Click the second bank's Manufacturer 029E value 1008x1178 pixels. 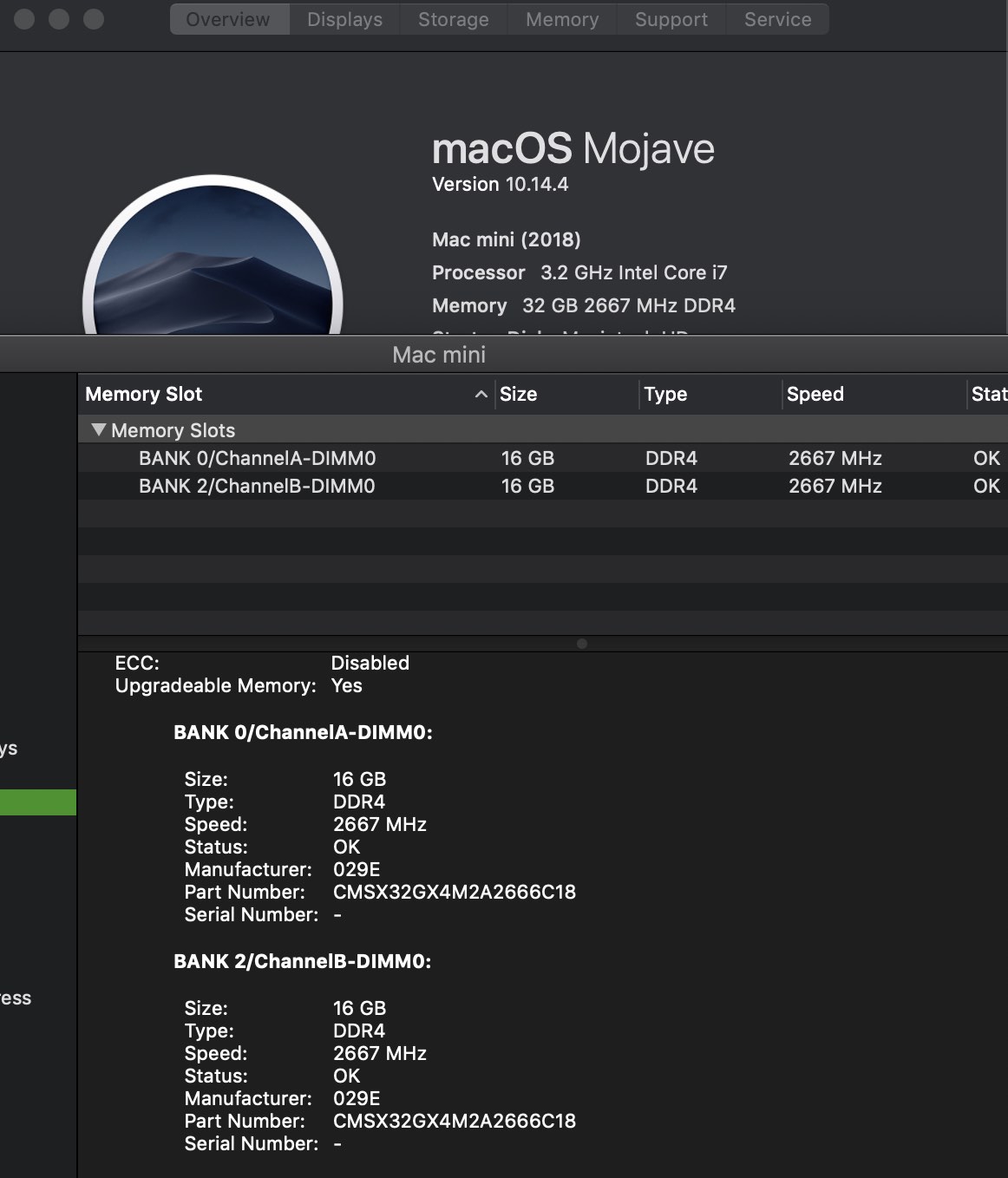tap(357, 1098)
